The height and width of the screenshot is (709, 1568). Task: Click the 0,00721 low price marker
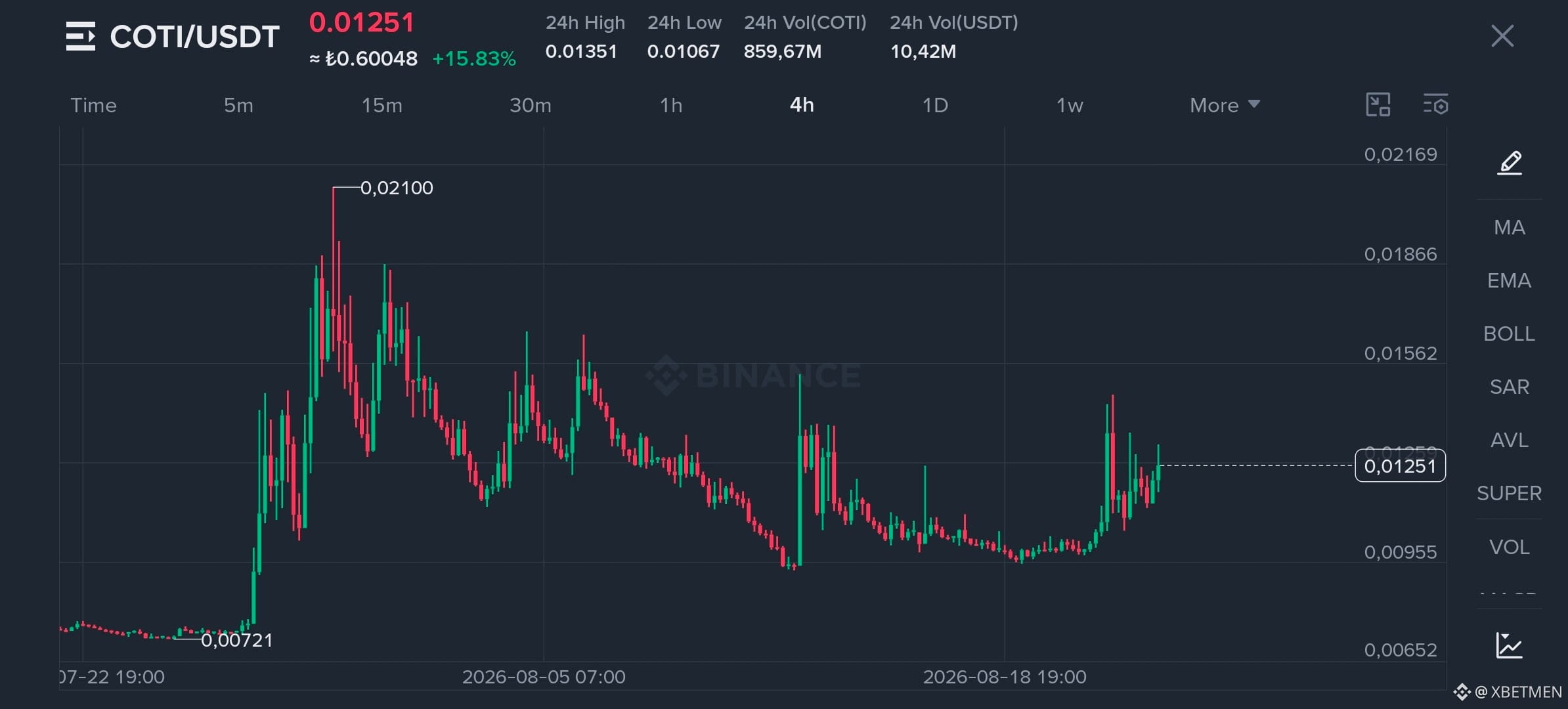[236, 640]
